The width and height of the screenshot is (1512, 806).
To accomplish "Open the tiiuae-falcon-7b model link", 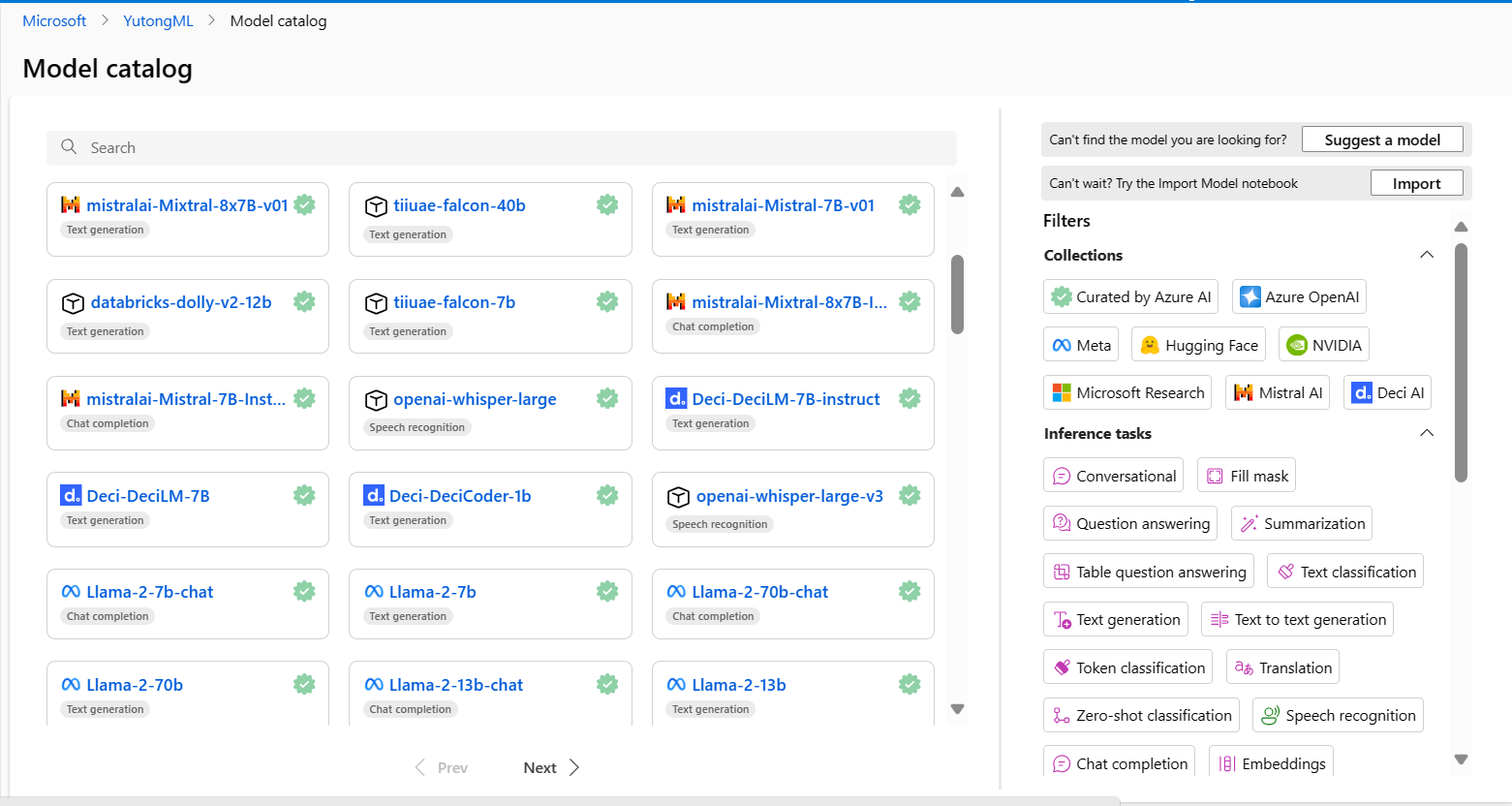I will tap(454, 302).
